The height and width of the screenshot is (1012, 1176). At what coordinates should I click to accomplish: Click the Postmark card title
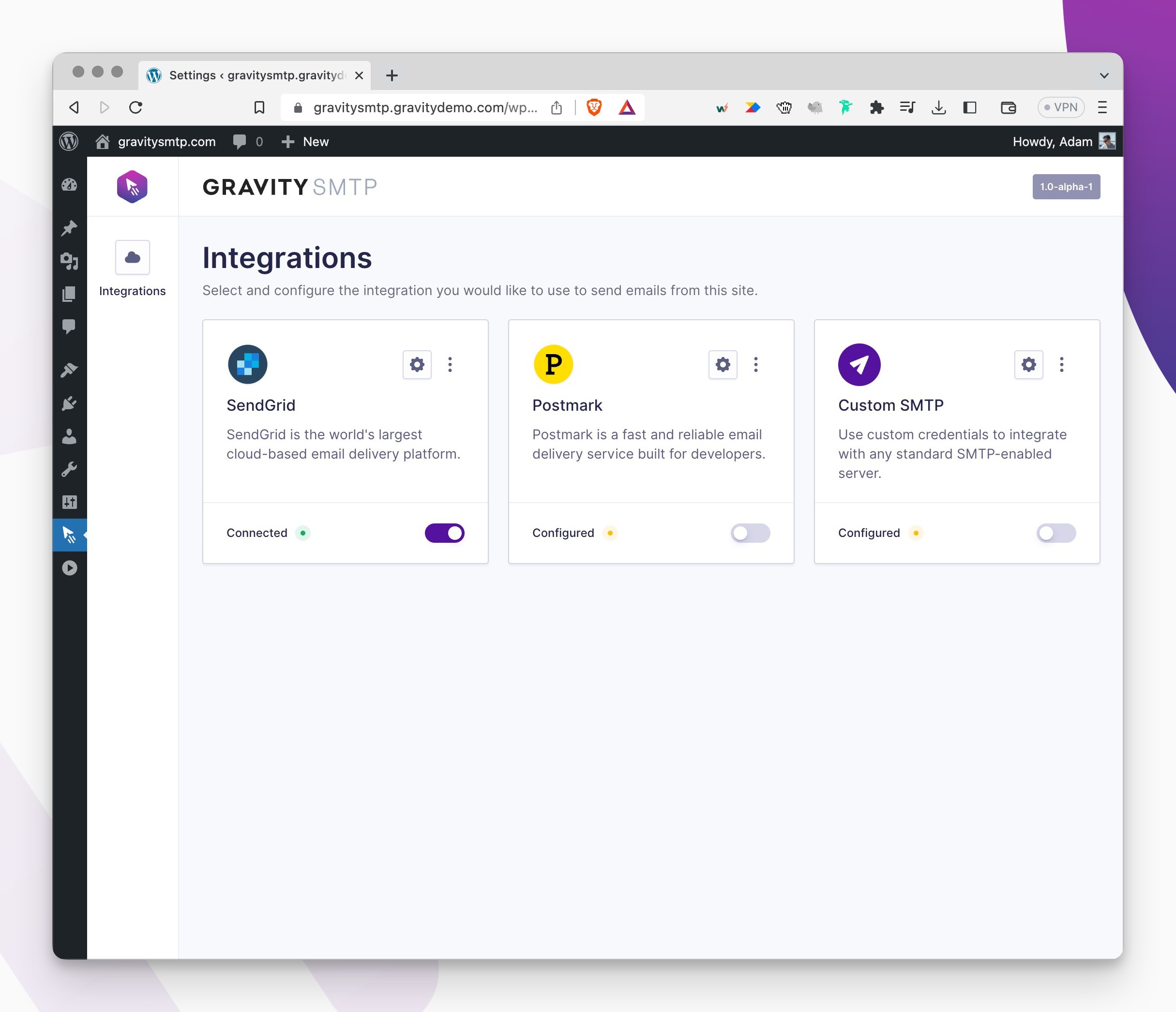[567, 405]
